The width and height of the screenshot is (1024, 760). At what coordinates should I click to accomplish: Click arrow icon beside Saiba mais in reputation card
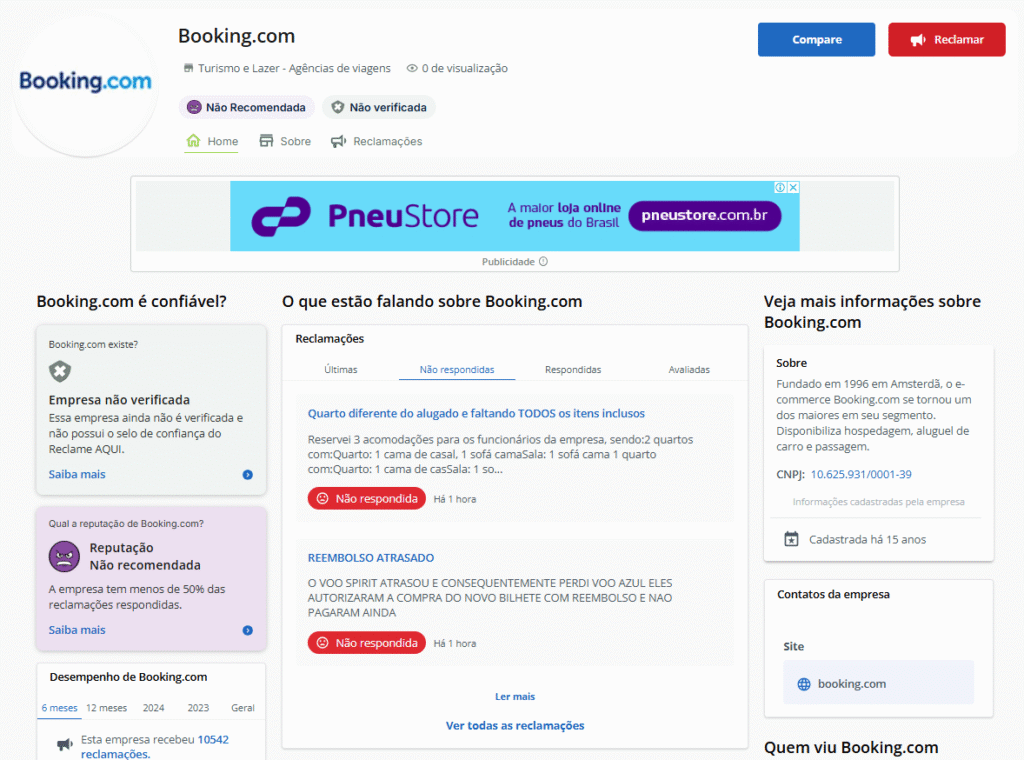point(247,630)
